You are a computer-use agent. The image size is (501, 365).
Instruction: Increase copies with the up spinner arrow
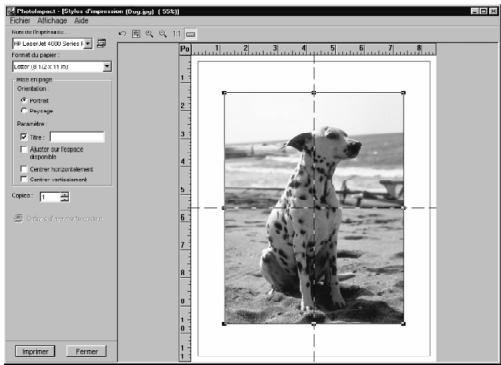tap(65, 194)
